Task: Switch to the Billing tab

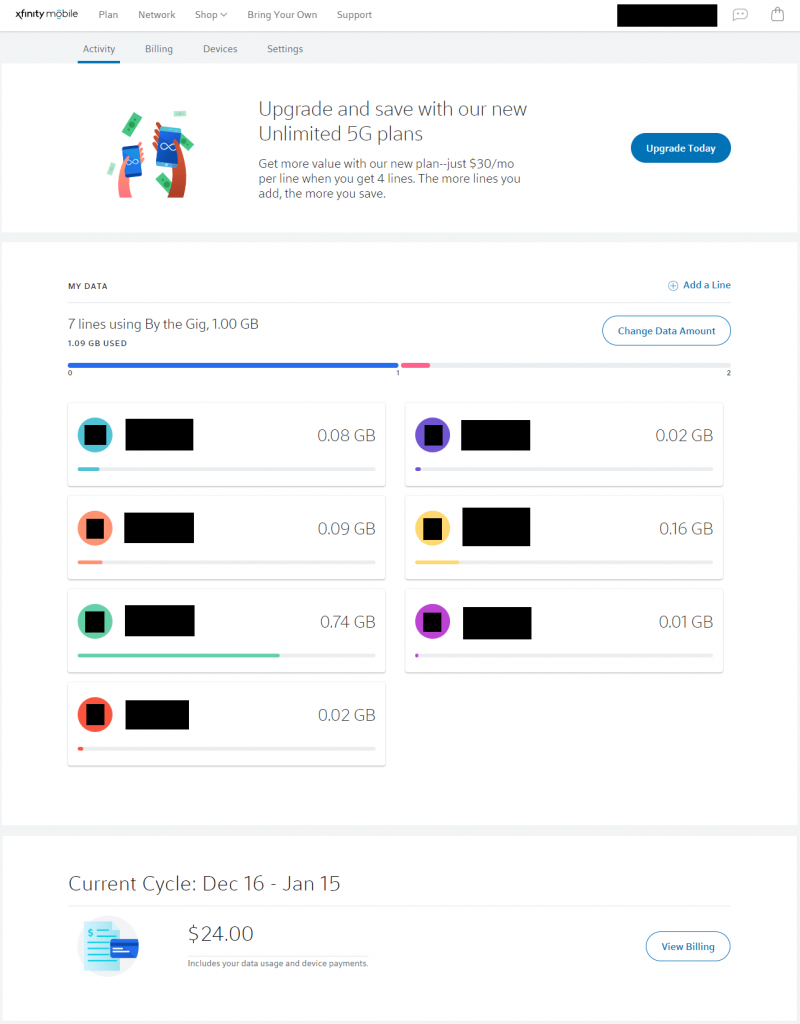Action: pos(158,48)
